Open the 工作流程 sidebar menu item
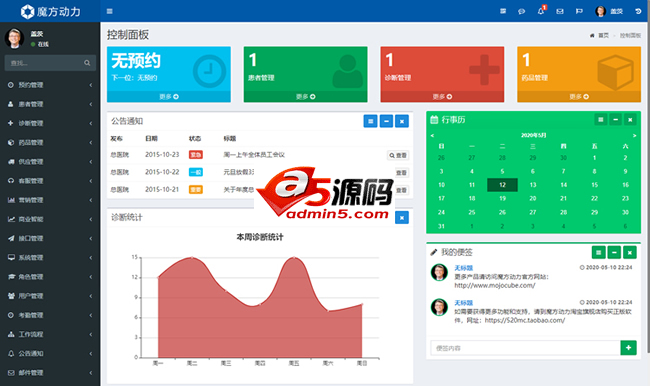The height and width of the screenshot is (386, 650). 50,334
